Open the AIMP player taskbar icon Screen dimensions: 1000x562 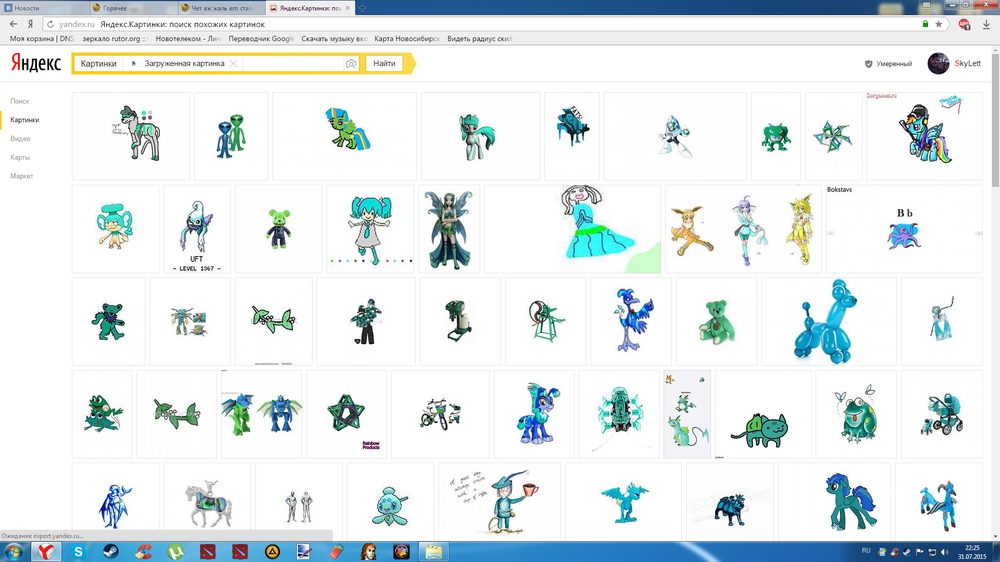[x=272, y=552]
